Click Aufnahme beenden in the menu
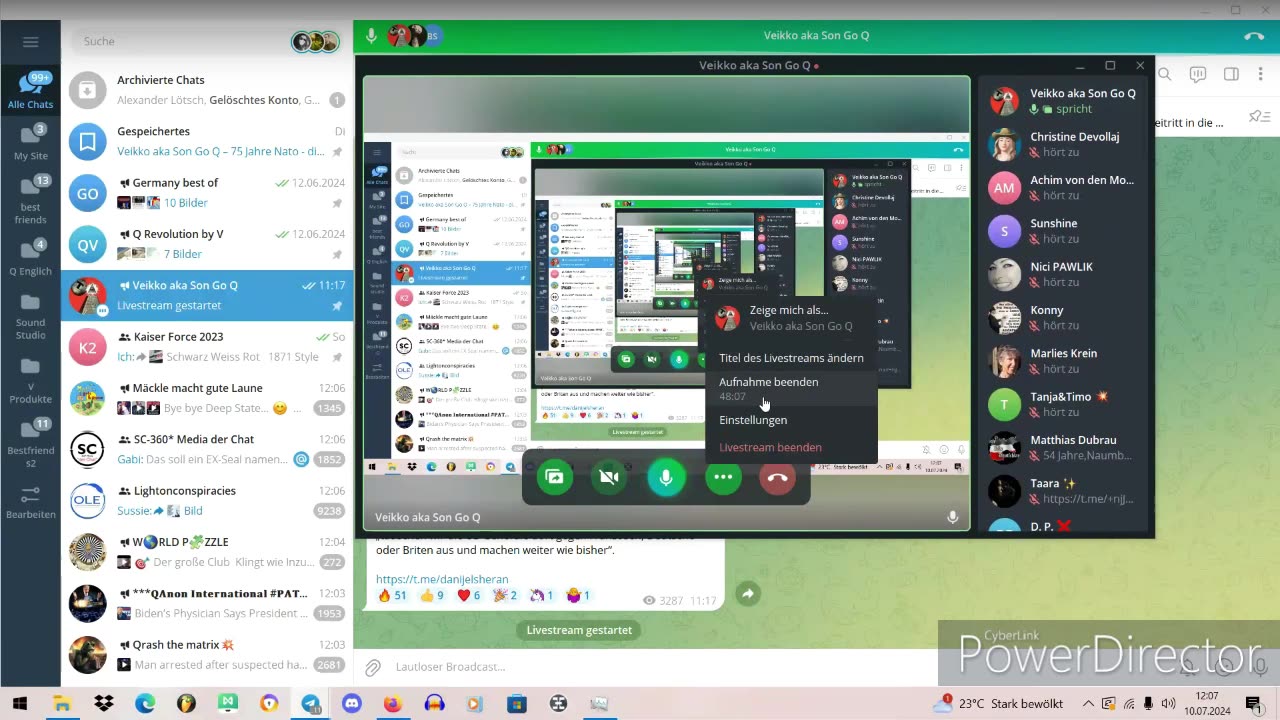 (x=790, y=388)
